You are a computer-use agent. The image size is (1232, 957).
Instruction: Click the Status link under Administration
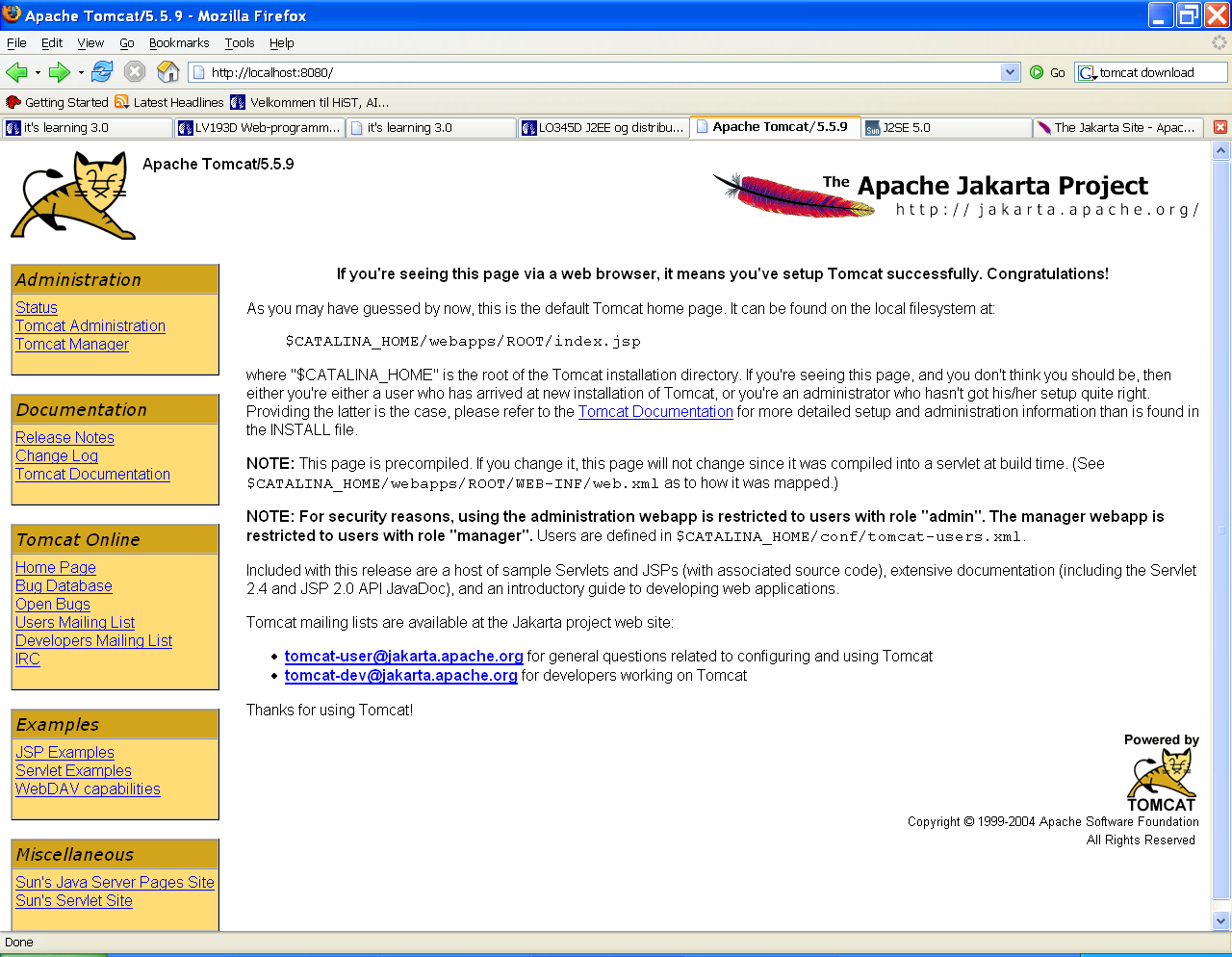tap(37, 307)
